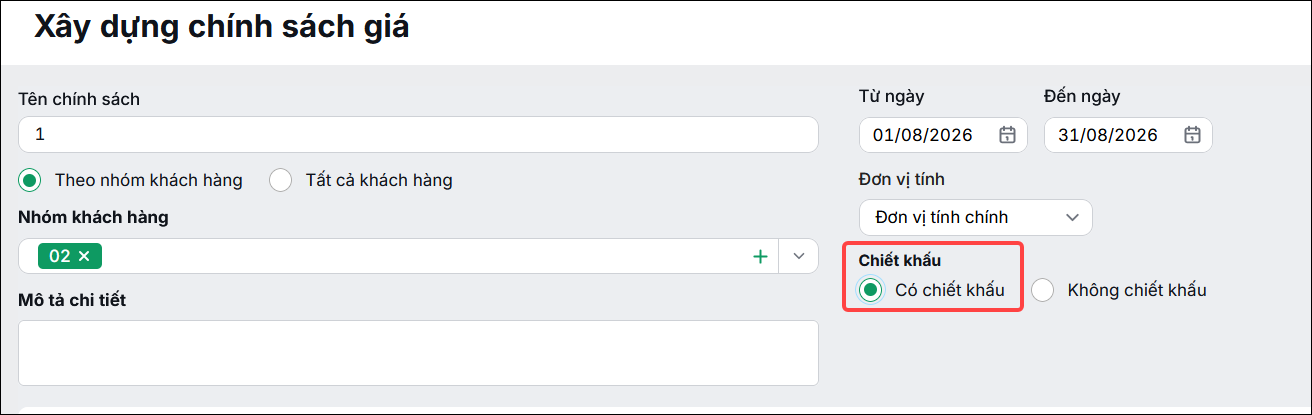Click the Mô tả chi tiết text area

[x=418, y=353]
